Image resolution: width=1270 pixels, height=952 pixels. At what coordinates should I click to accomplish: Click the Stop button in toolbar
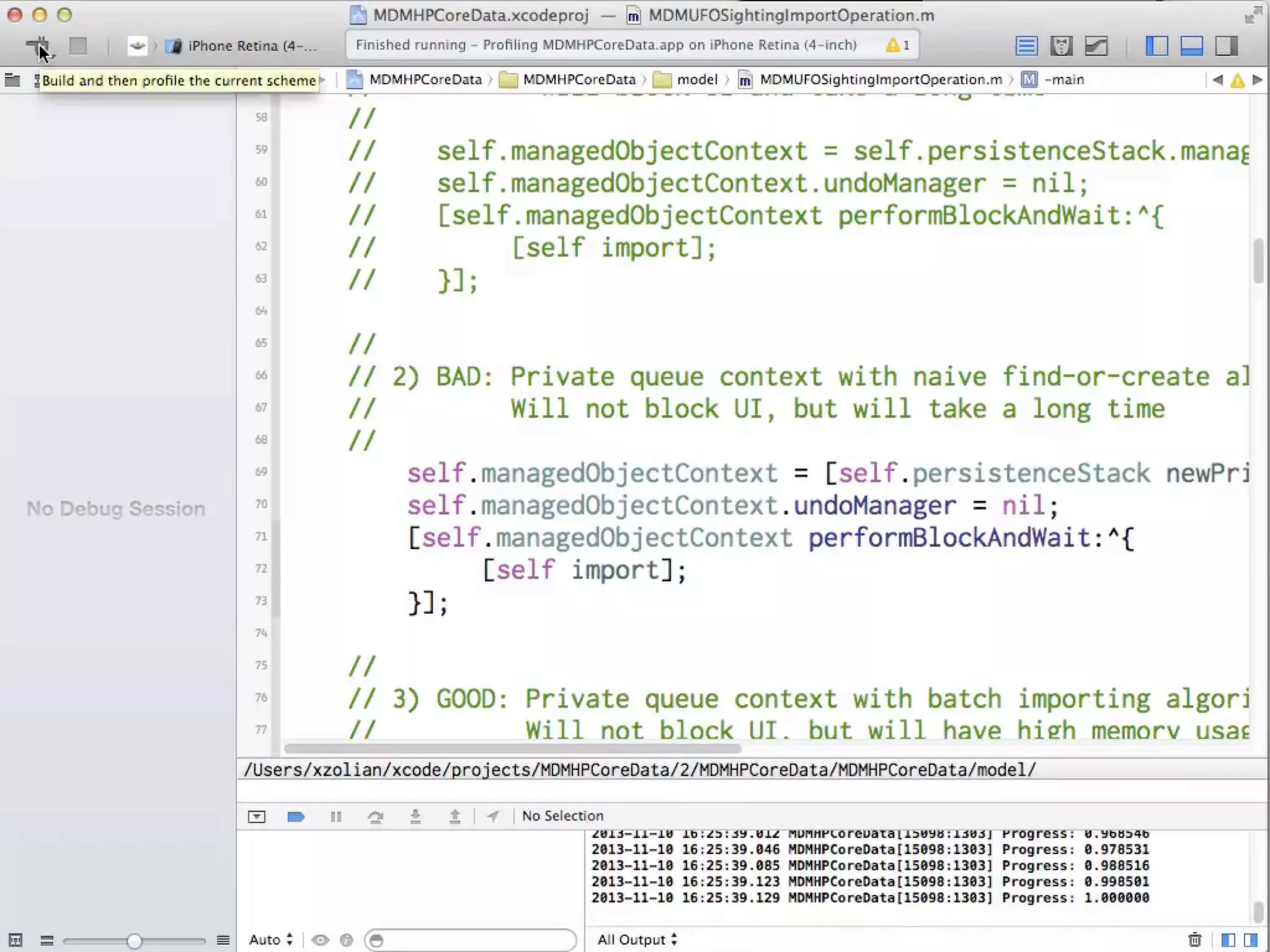[78, 46]
